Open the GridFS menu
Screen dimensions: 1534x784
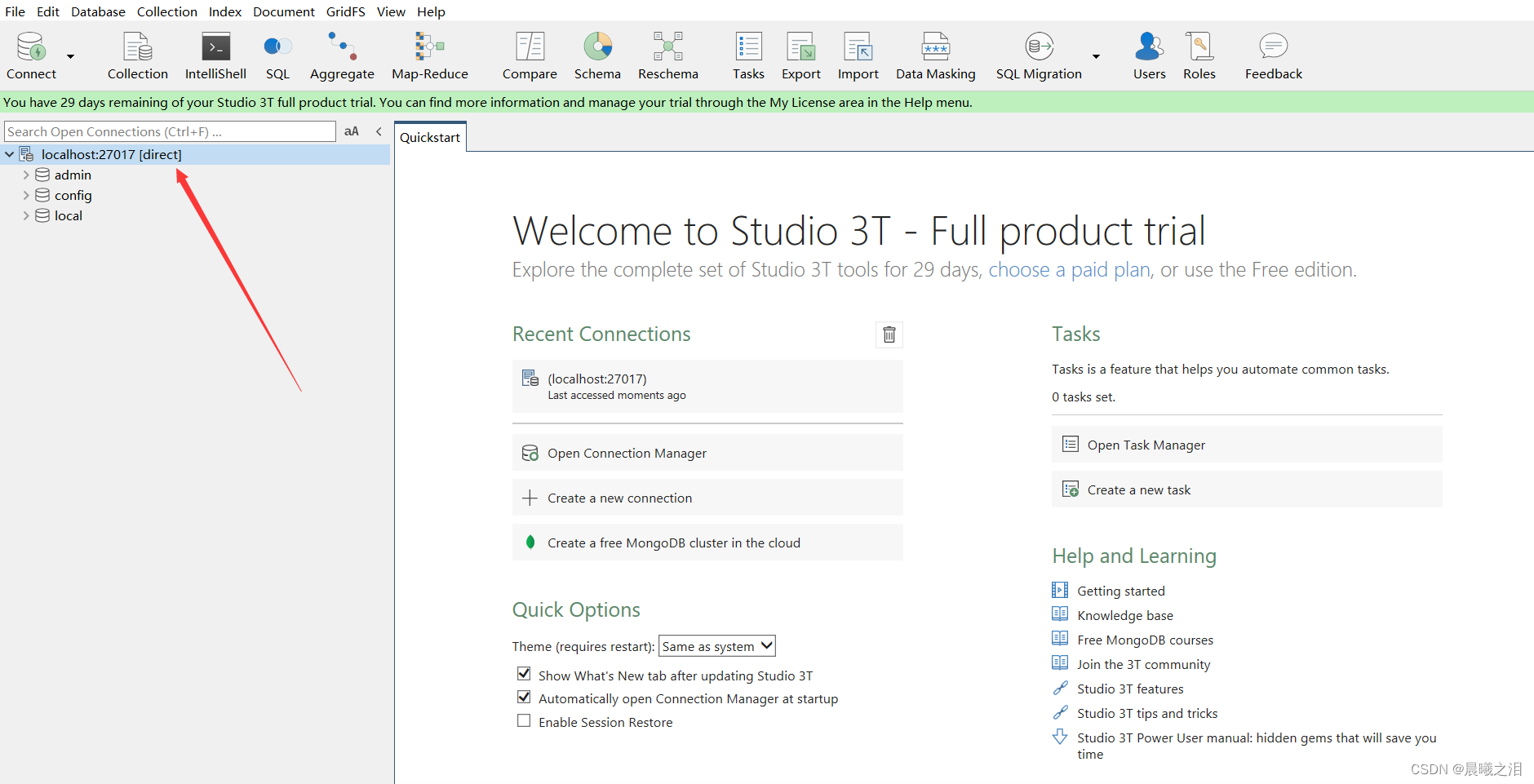point(345,11)
